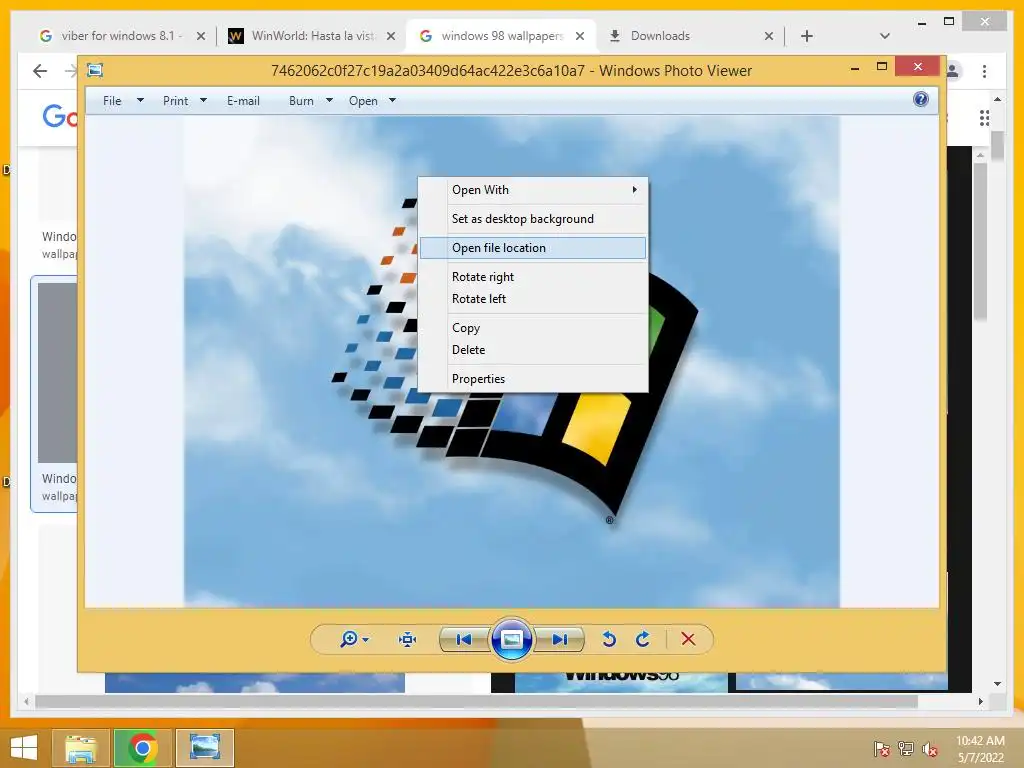Rotate clockwise toolbar icon
The width and height of the screenshot is (1024, 768).
(643, 639)
